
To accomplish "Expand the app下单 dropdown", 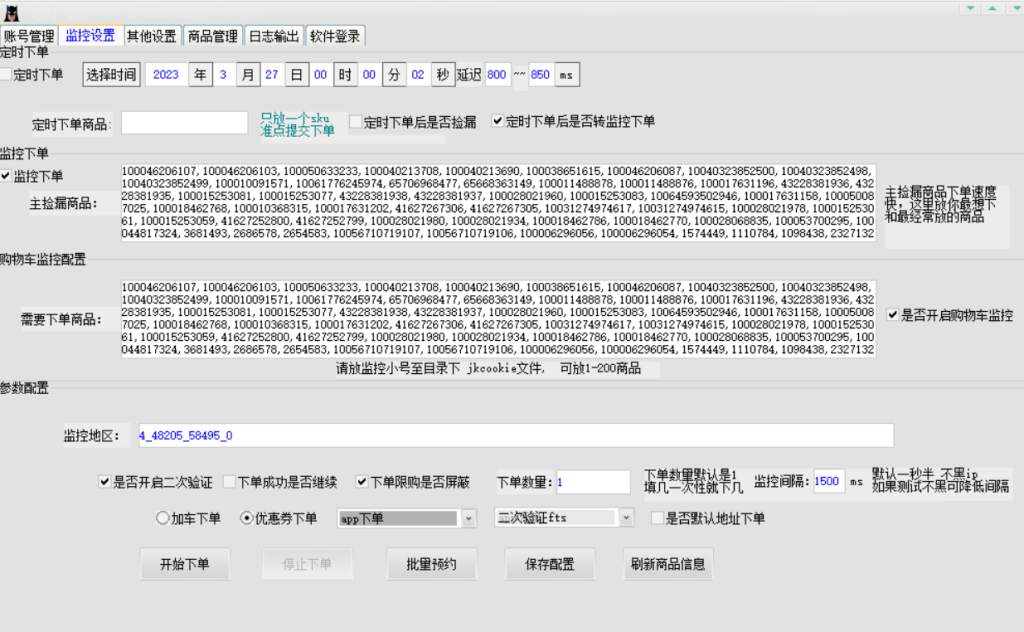I will tap(469, 518).
